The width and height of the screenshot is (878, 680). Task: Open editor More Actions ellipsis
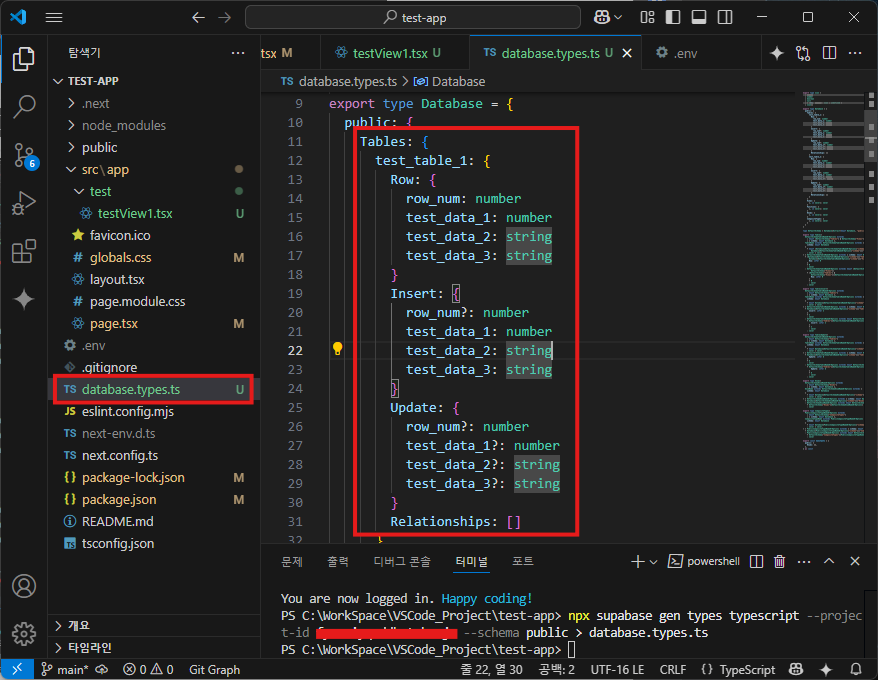tap(855, 53)
